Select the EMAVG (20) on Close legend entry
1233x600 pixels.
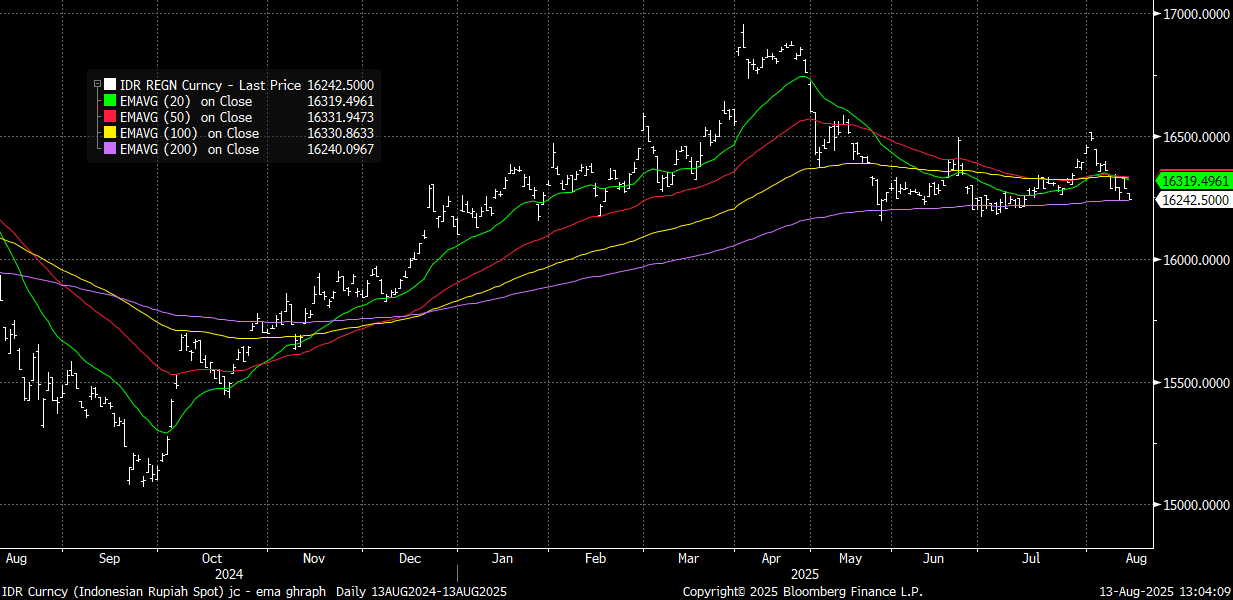[x=185, y=102]
